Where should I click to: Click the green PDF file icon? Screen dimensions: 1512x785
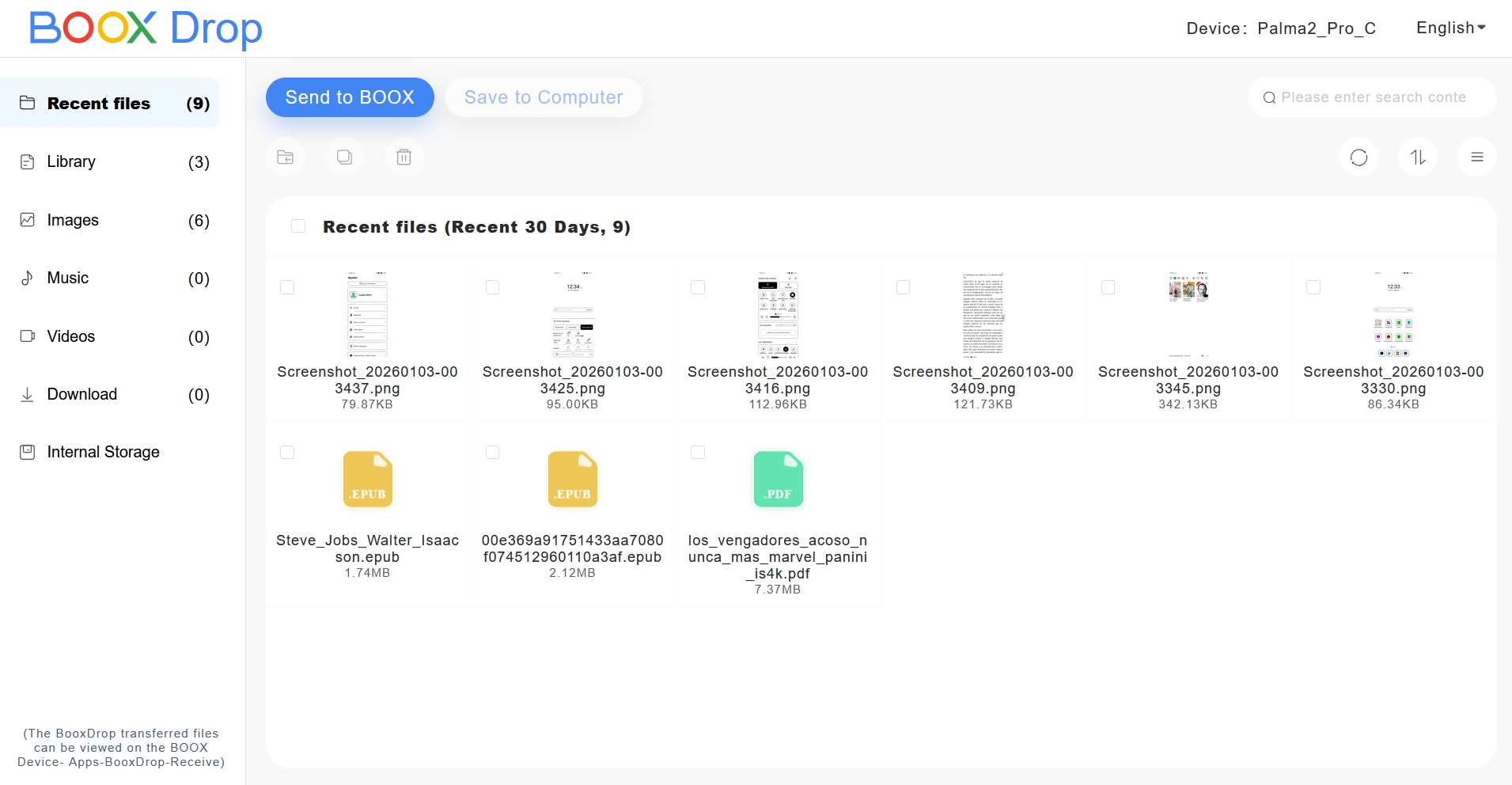[778, 480]
